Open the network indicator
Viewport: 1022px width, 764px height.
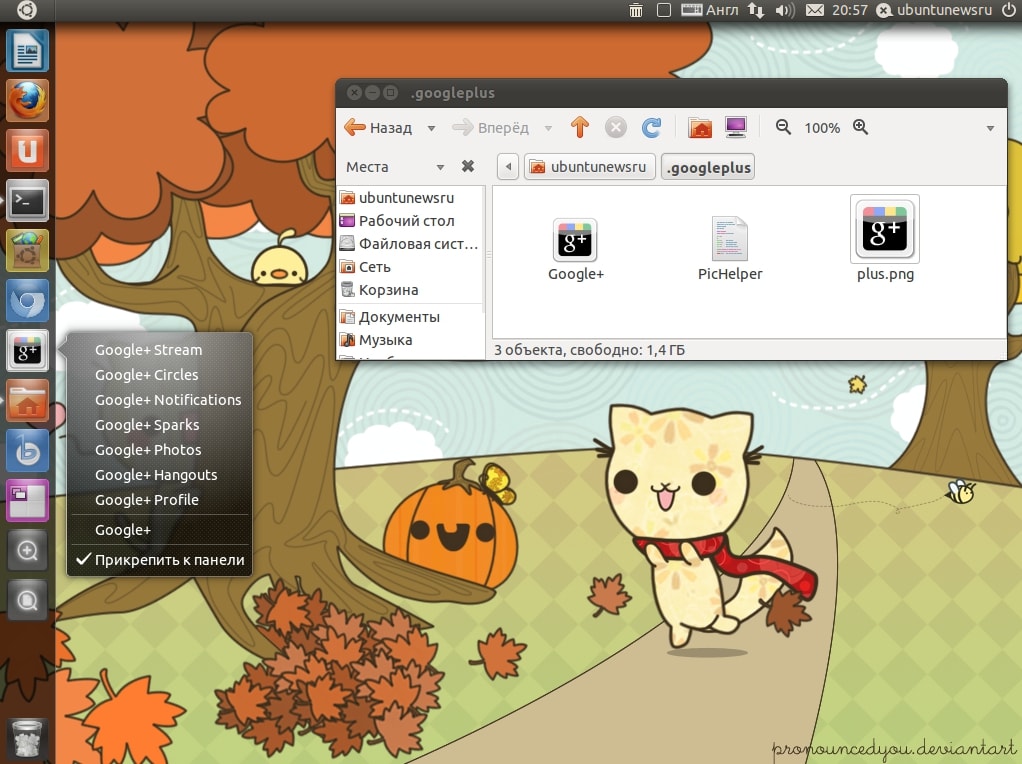click(755, 10)
